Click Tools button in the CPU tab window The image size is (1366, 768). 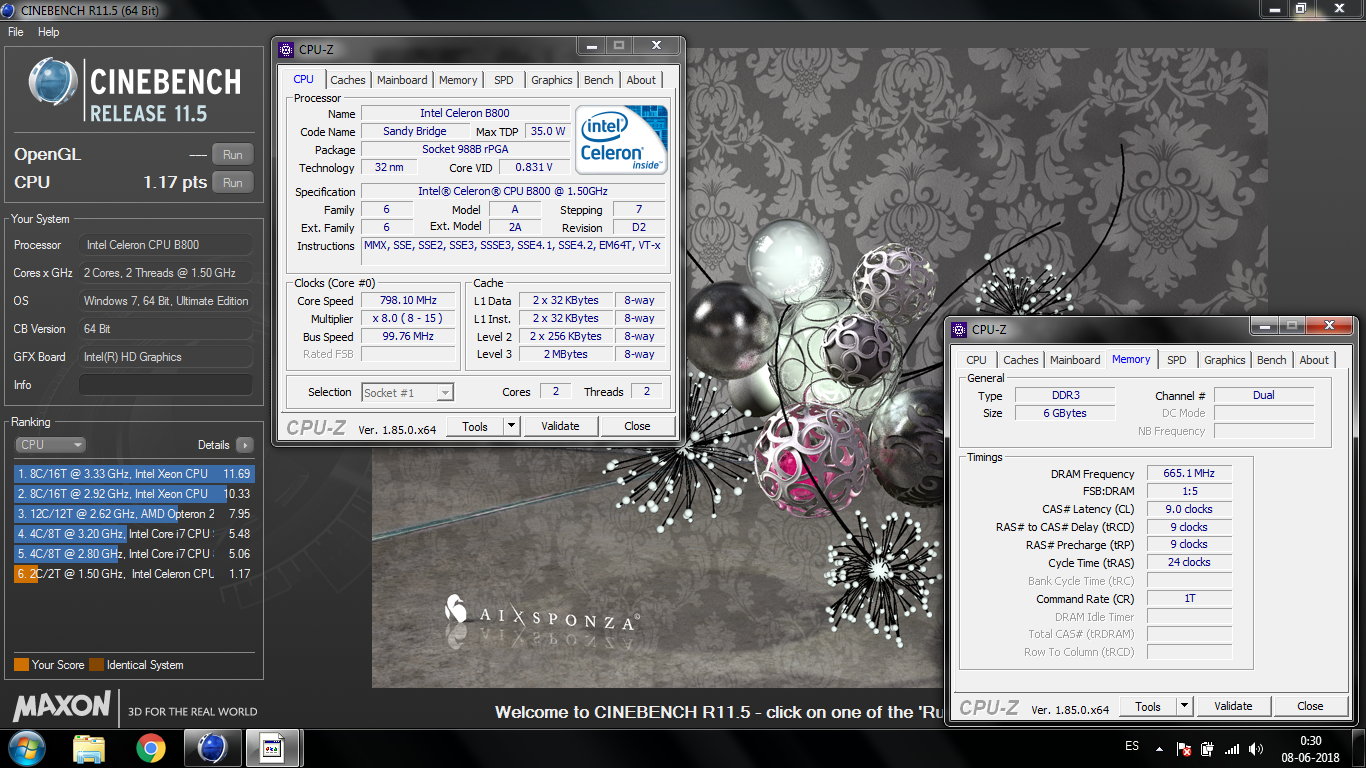[x=475, y=426]
